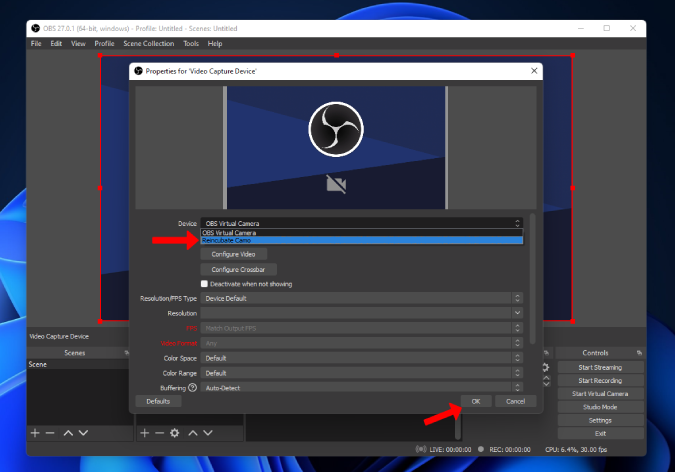The image size is (675, 472).
Task: Move source down arrow icon
Action: (x=208, y=433)
